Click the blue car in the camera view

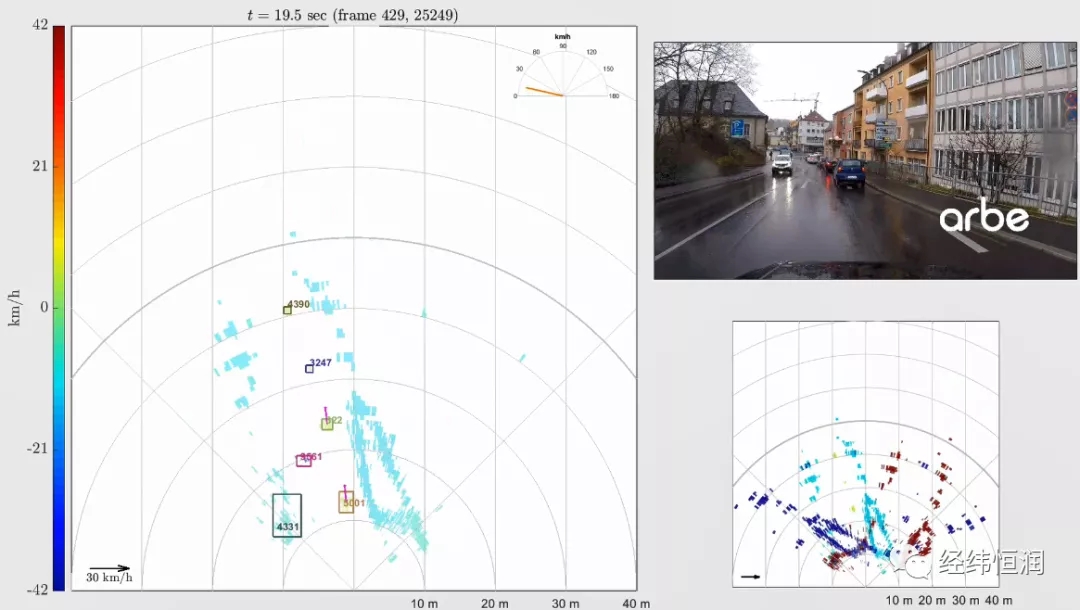(x=849, y=173)
